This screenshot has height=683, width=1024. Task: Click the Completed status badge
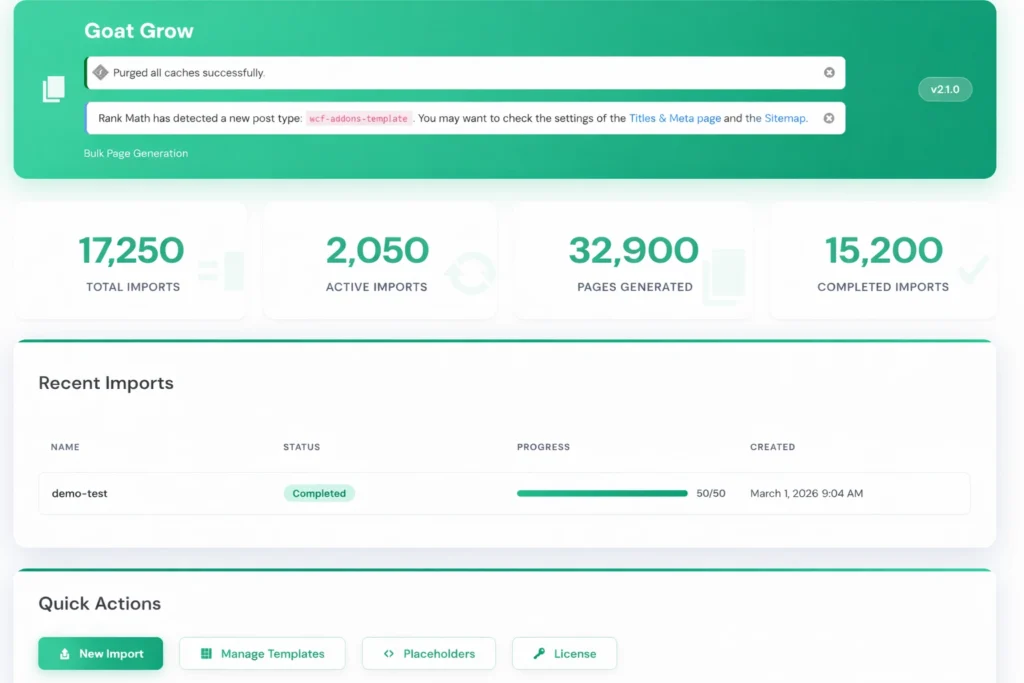coord(319,493)
